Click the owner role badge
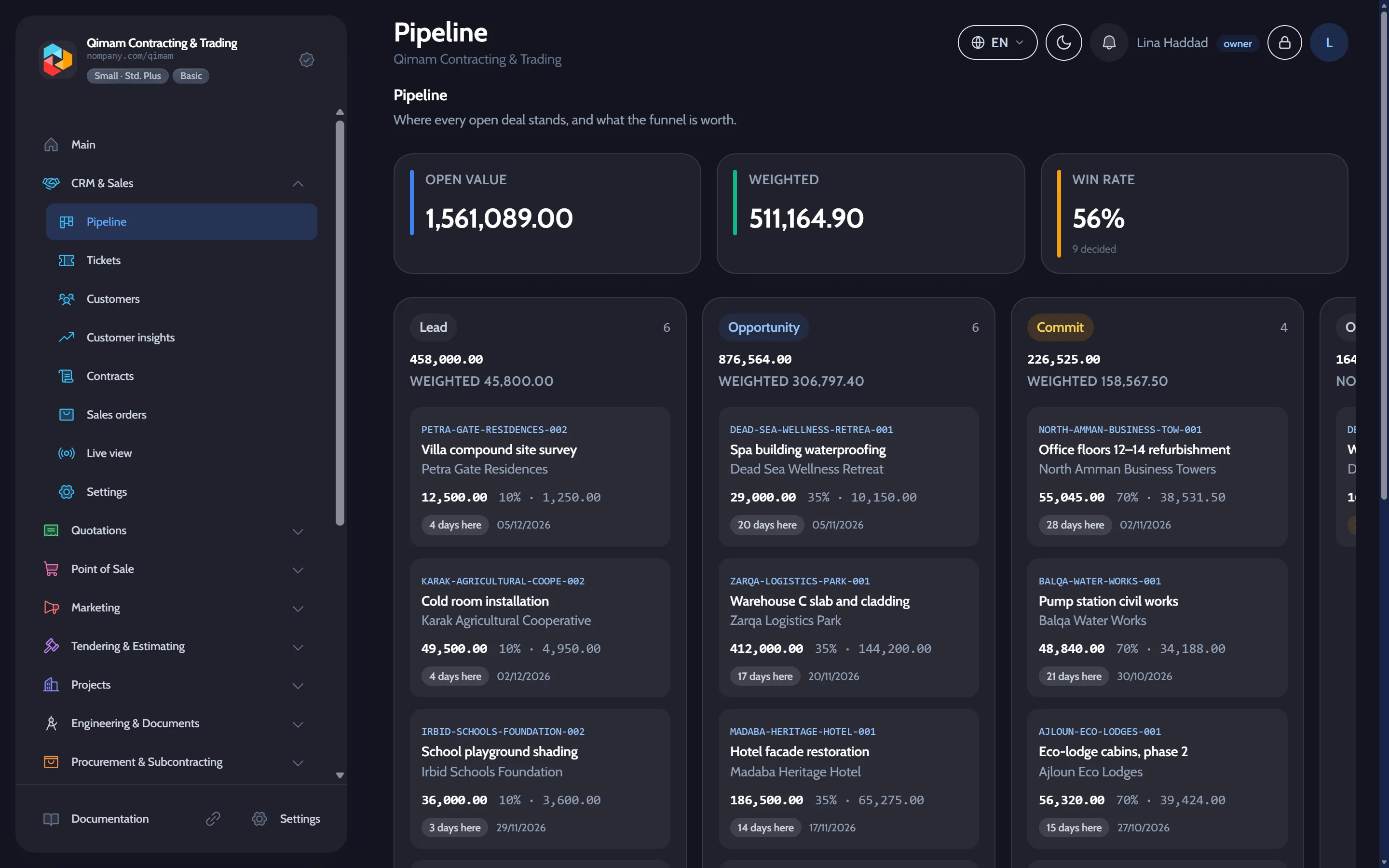Screen dimensions: 1389x868 click(x=1238, y=43)
